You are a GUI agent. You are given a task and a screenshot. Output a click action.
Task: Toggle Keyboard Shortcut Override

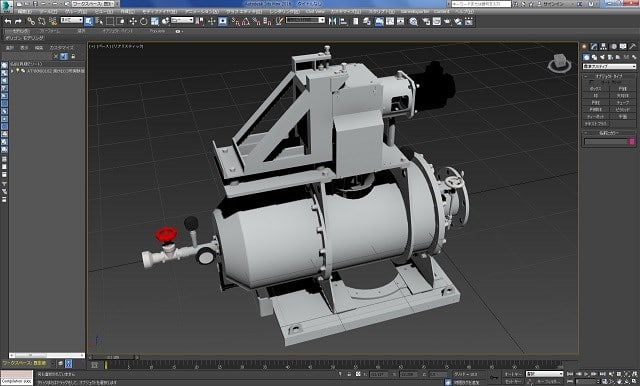tap(222, 21)
